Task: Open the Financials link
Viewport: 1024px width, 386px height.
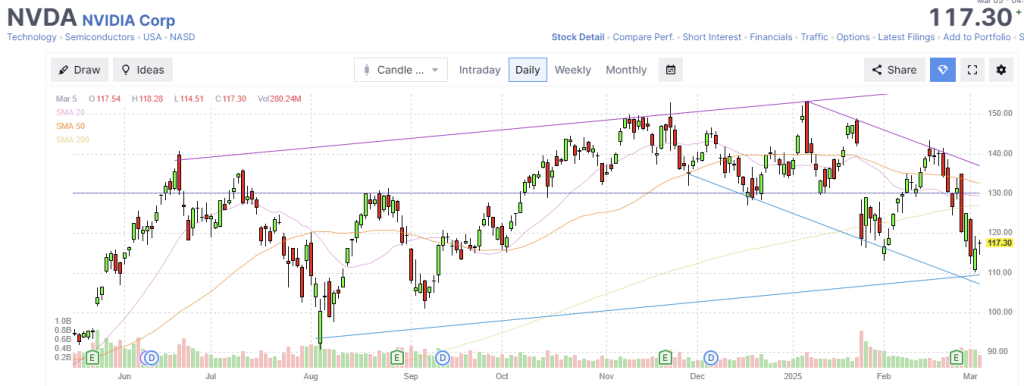Action: point(771,37)
